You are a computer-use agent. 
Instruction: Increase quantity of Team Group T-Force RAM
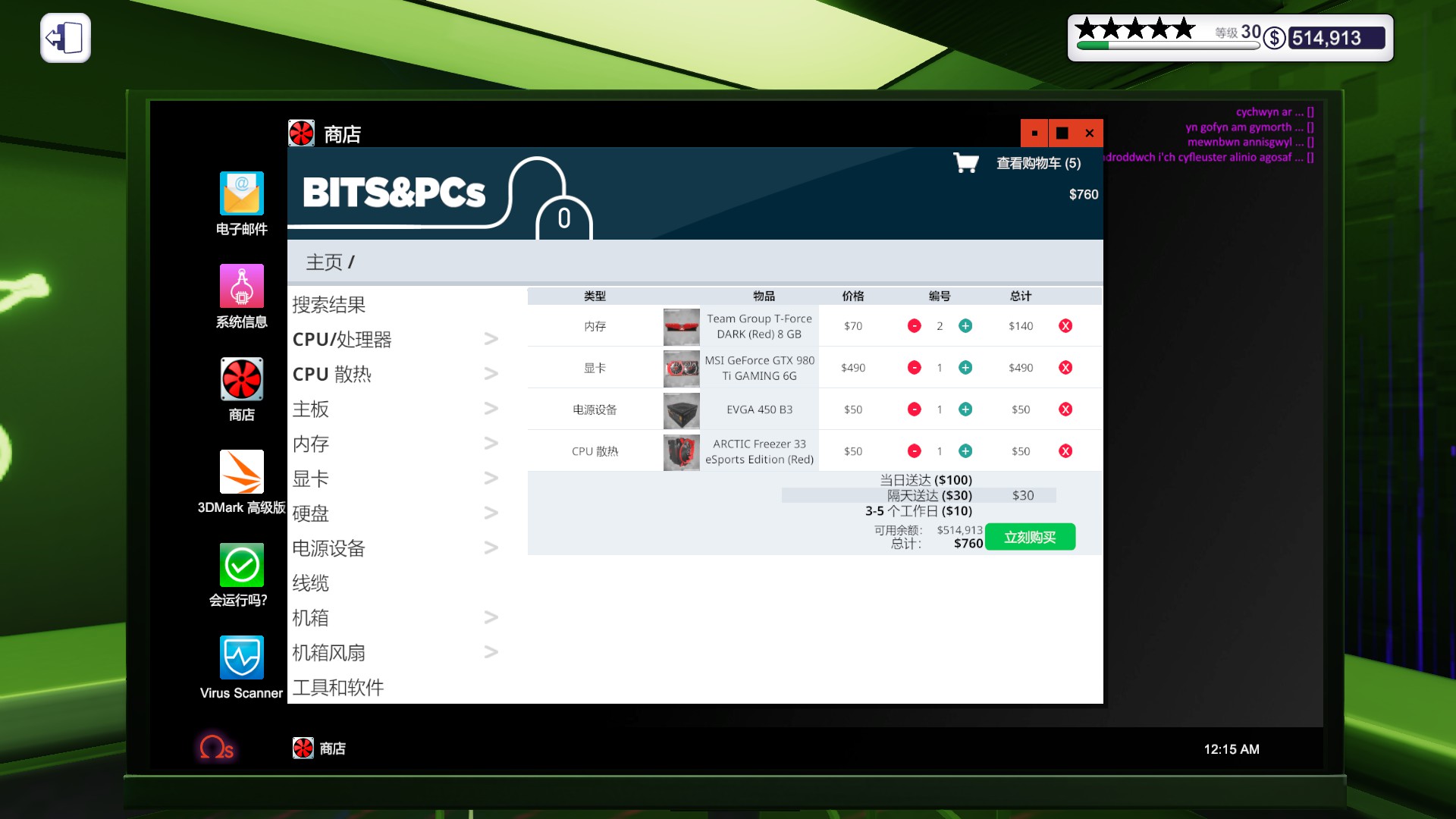(x=965, y=326)
